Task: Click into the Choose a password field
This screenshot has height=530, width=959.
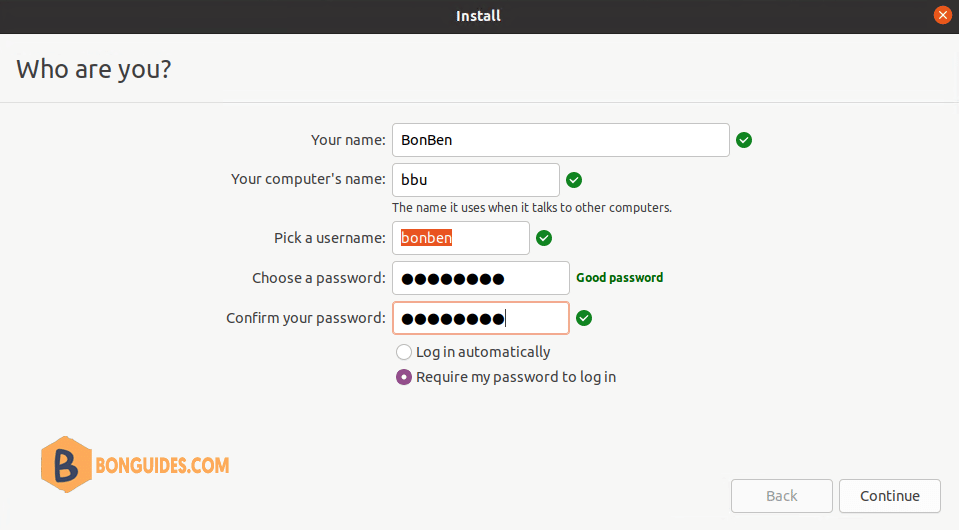Action: pos(481,278)
